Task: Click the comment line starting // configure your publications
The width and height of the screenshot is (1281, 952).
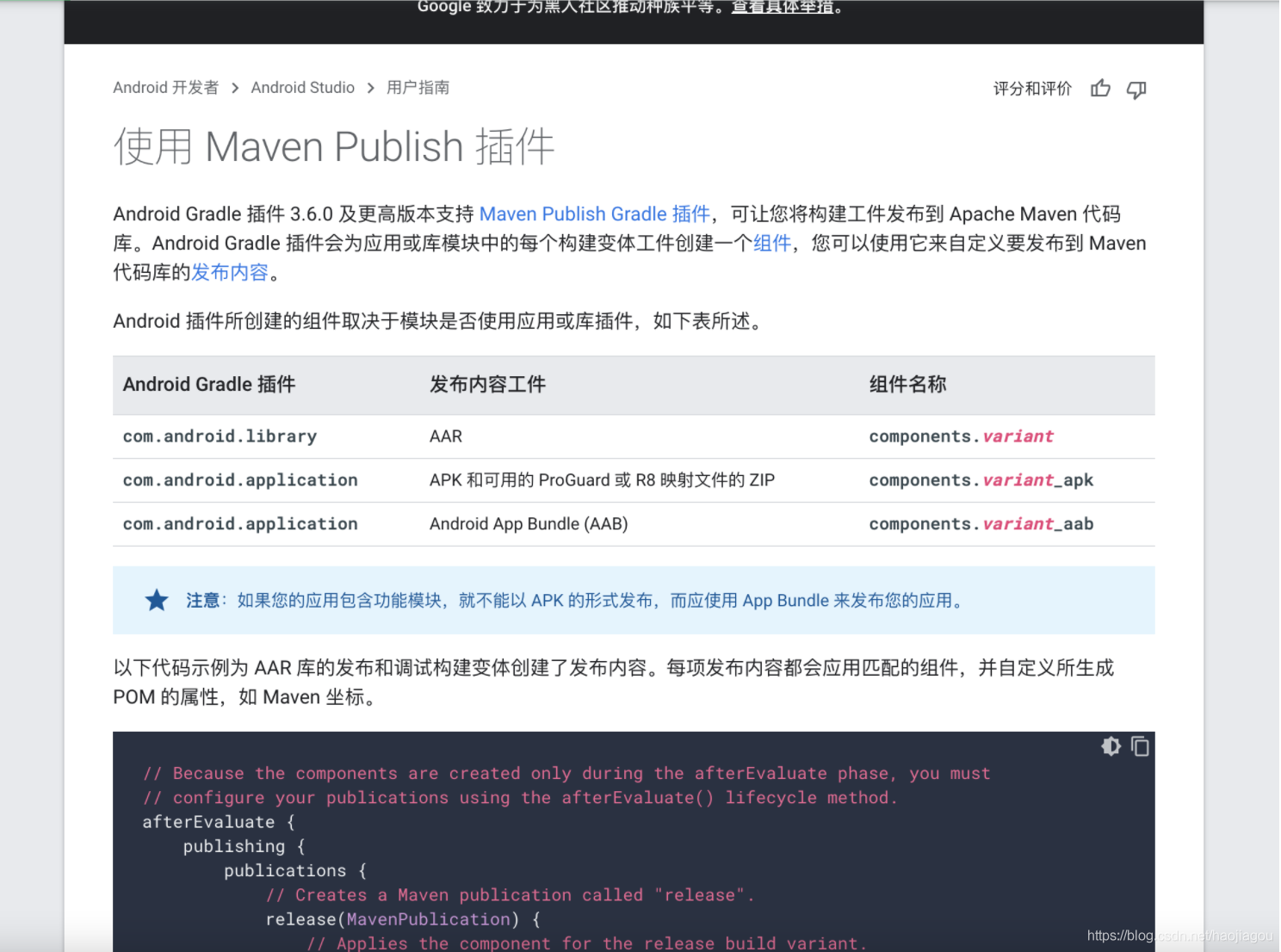Action: [520, 798]
